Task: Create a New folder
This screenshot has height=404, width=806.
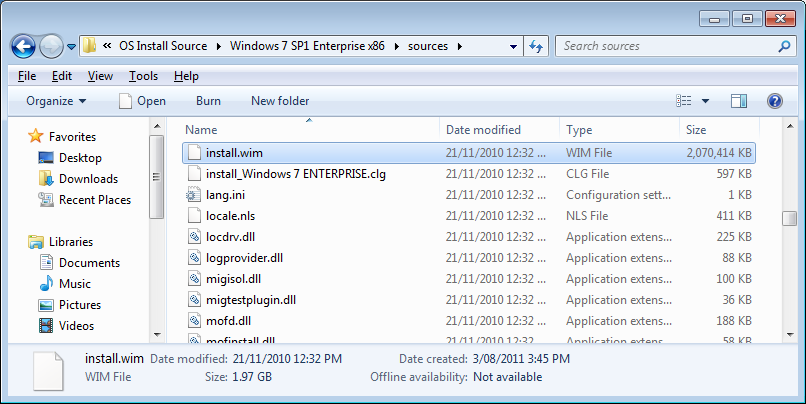Action: point(280,101)
